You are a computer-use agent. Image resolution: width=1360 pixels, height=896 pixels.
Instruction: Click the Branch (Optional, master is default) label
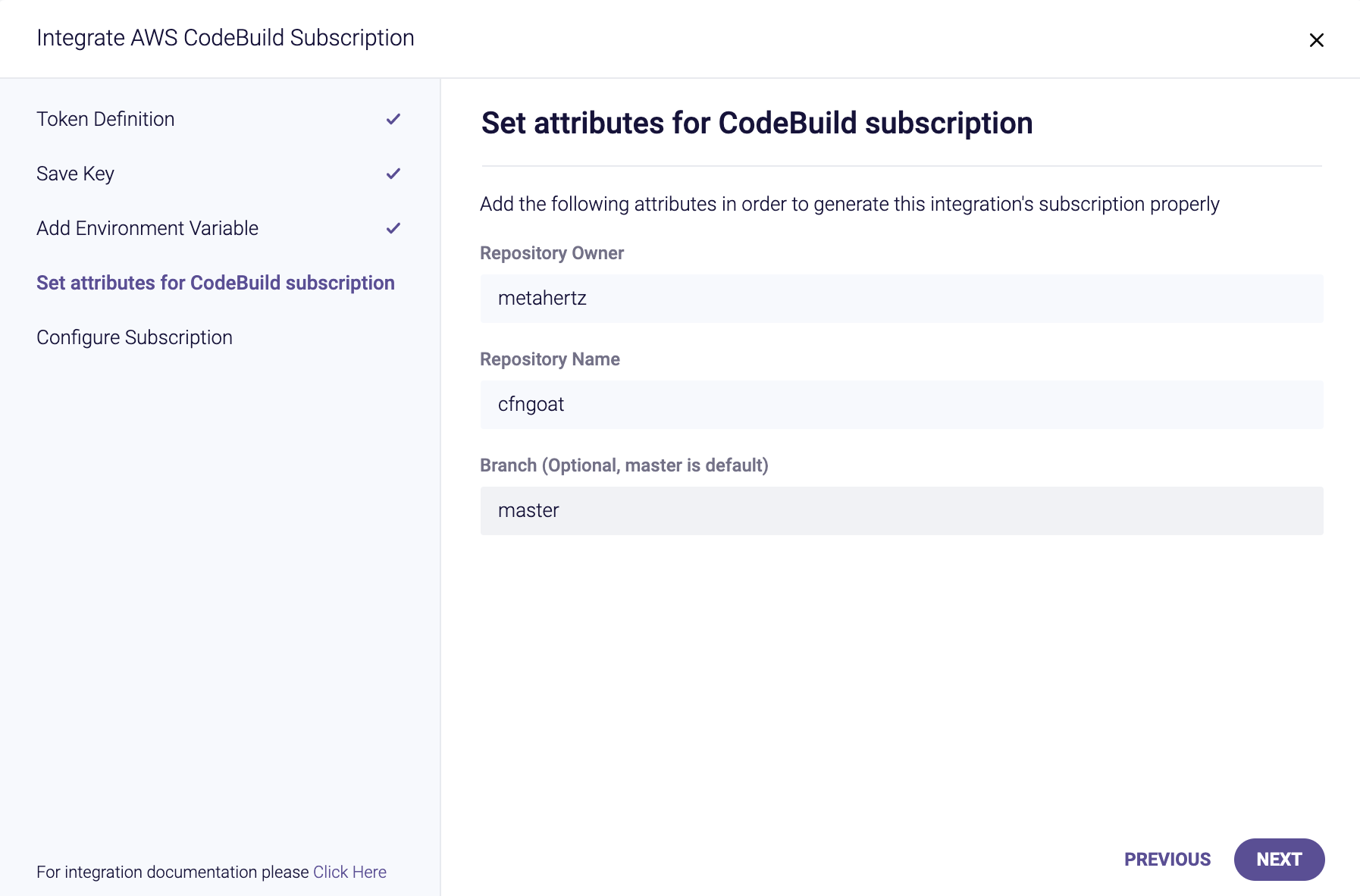624,465
